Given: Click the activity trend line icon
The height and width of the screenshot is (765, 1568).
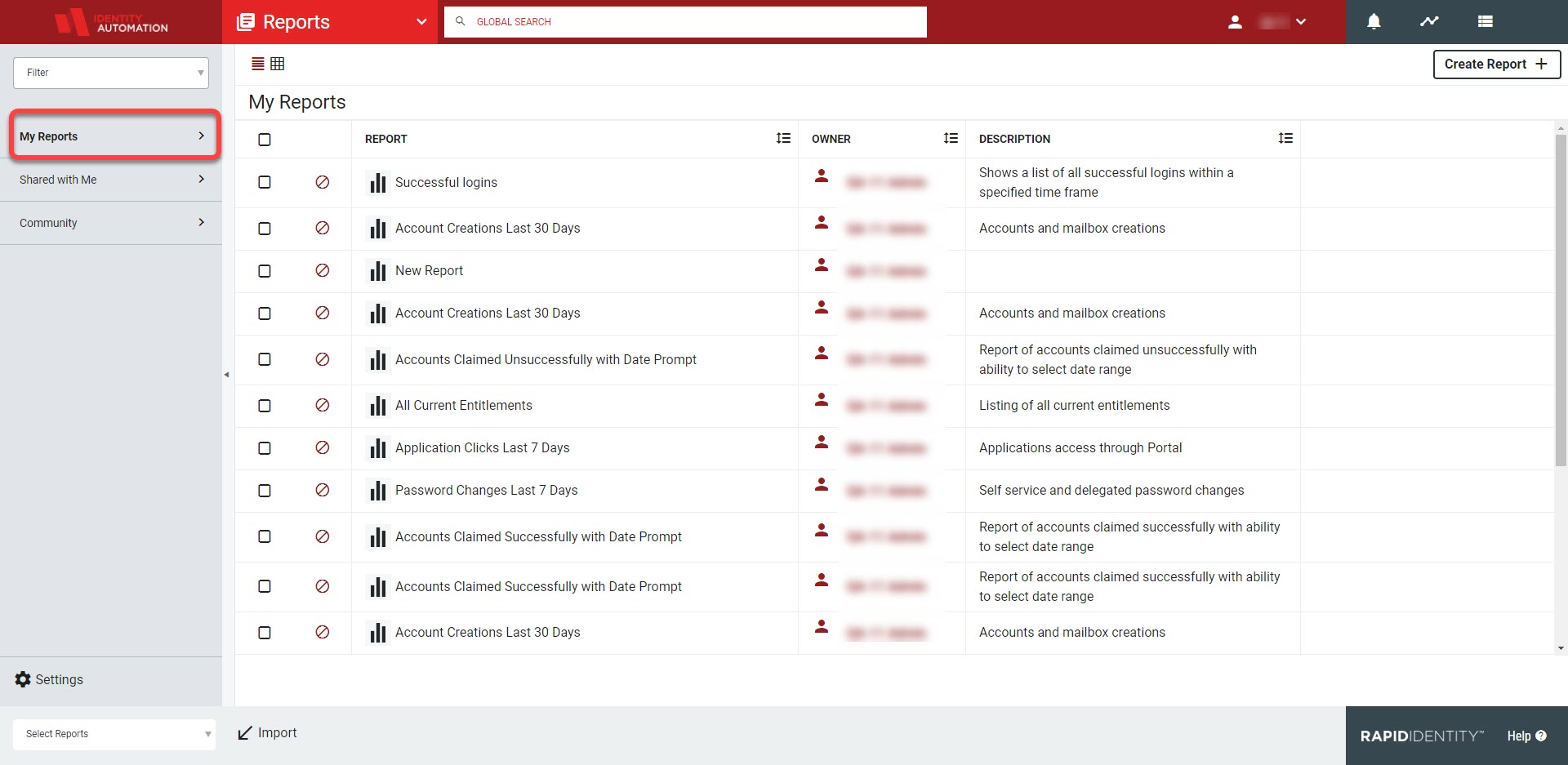Looking at the screenshot, I should click(1429, 22).
